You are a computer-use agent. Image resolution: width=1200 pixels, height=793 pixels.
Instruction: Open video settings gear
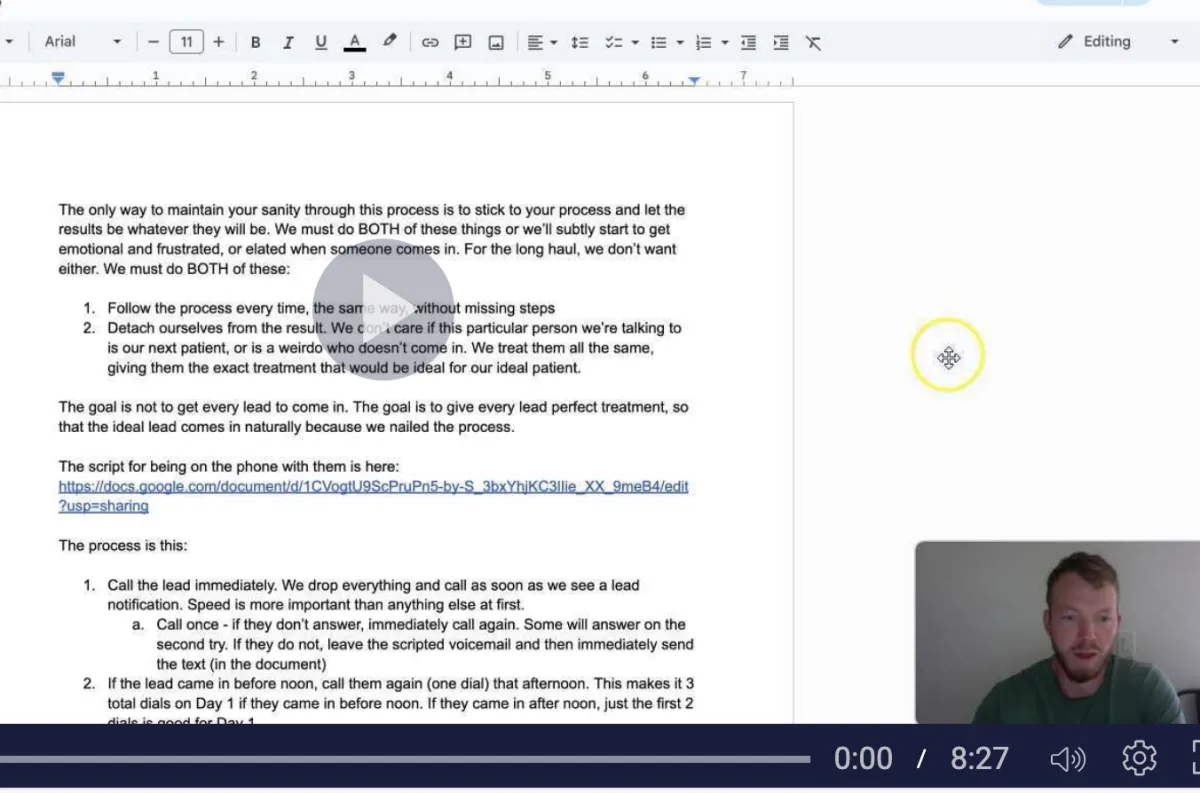pos(1139,758)
